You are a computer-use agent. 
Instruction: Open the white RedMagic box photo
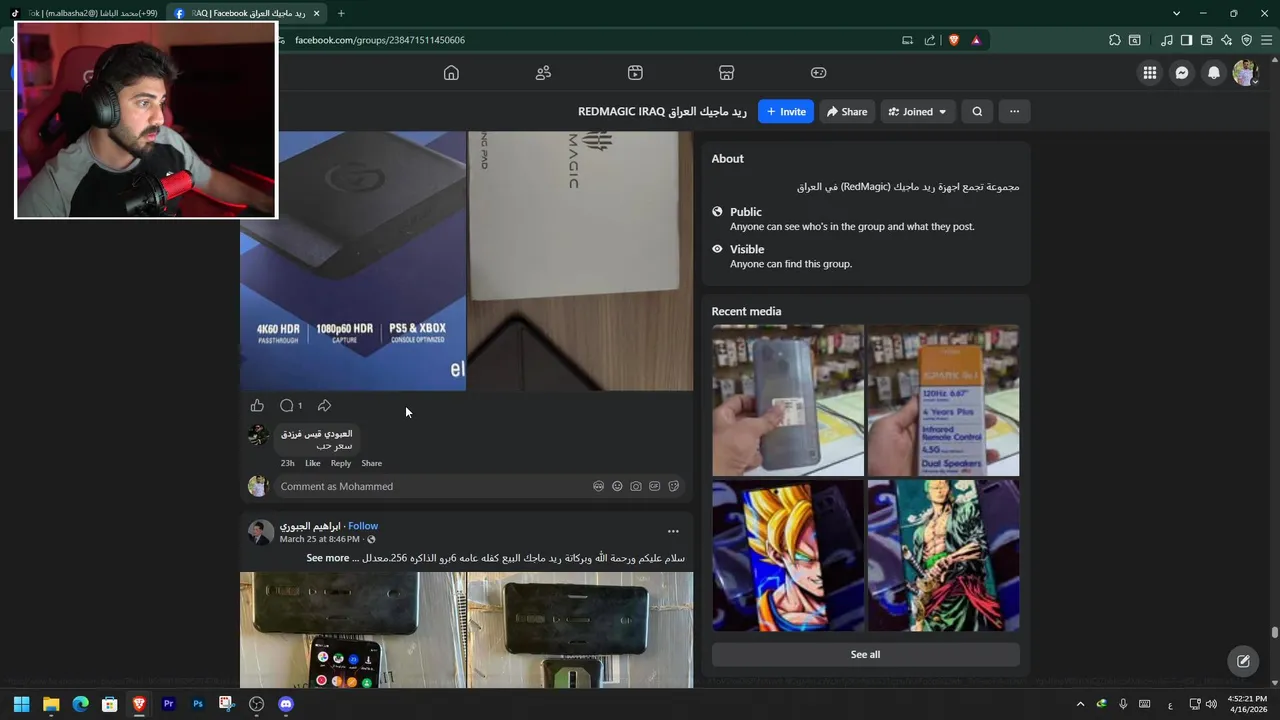pos(580,261)
